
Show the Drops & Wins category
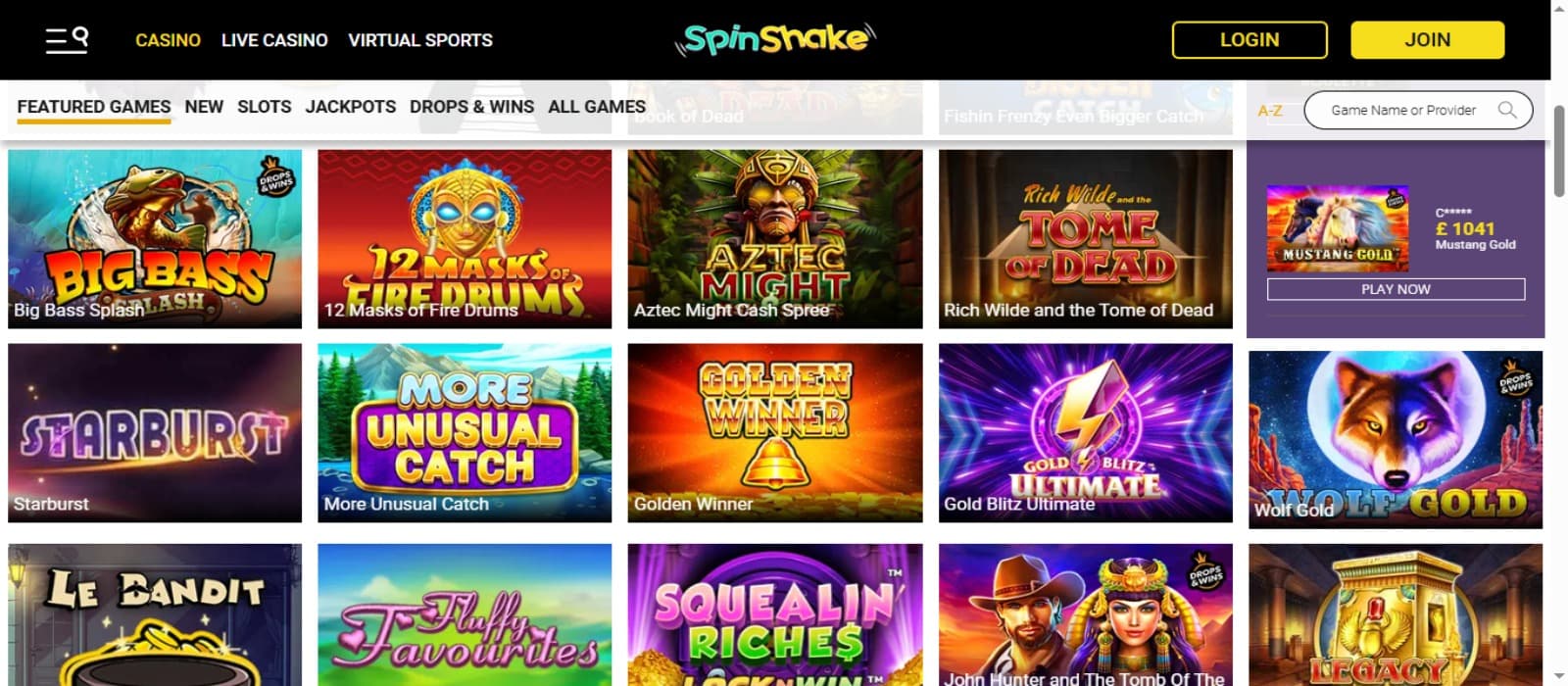click(x=472, y=107)
